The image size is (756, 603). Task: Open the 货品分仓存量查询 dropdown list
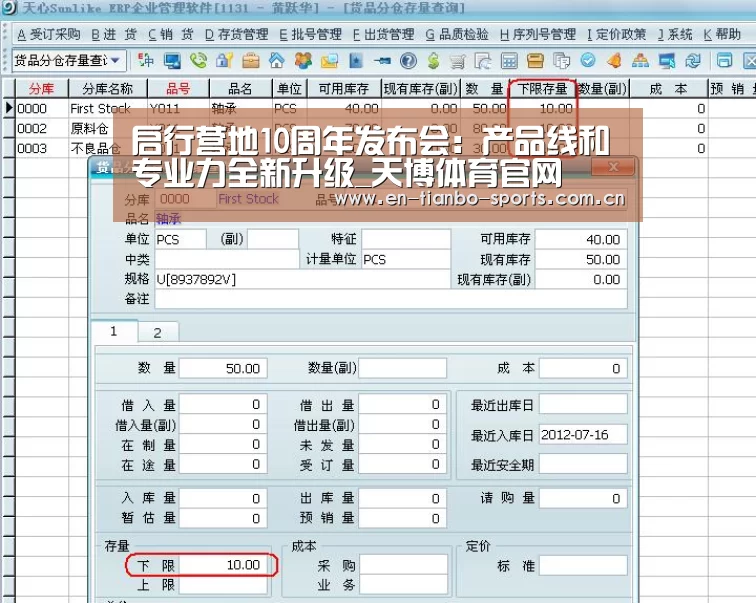click(115, 61)
